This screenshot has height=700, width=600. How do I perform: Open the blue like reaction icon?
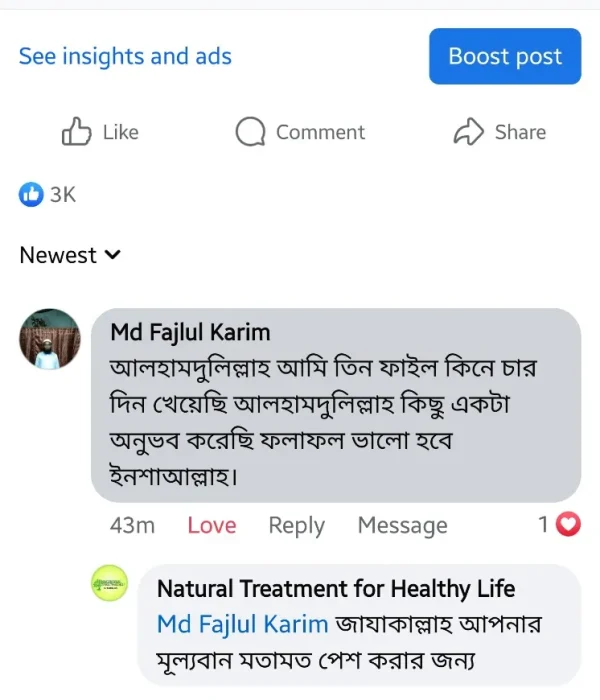tap(31, 194)
